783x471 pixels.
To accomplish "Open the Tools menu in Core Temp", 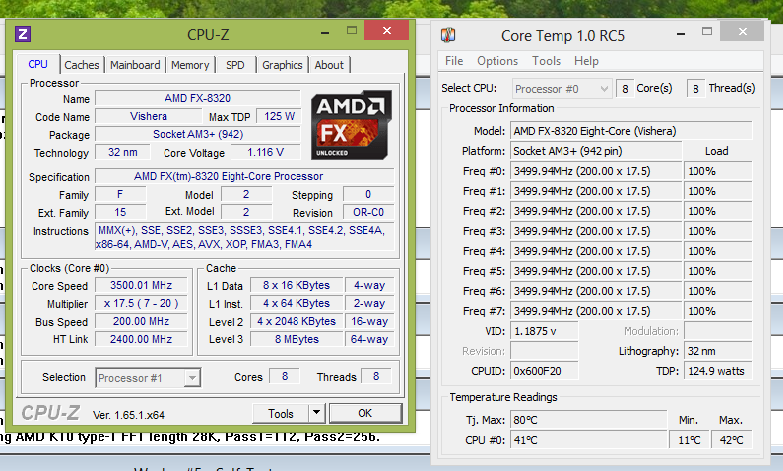I will [546, 61].
